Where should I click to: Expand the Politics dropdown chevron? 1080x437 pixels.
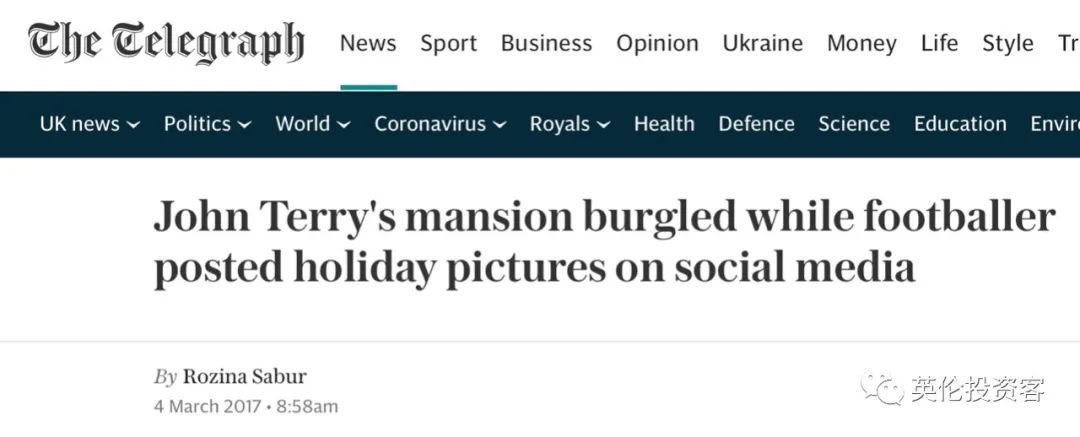245,125
